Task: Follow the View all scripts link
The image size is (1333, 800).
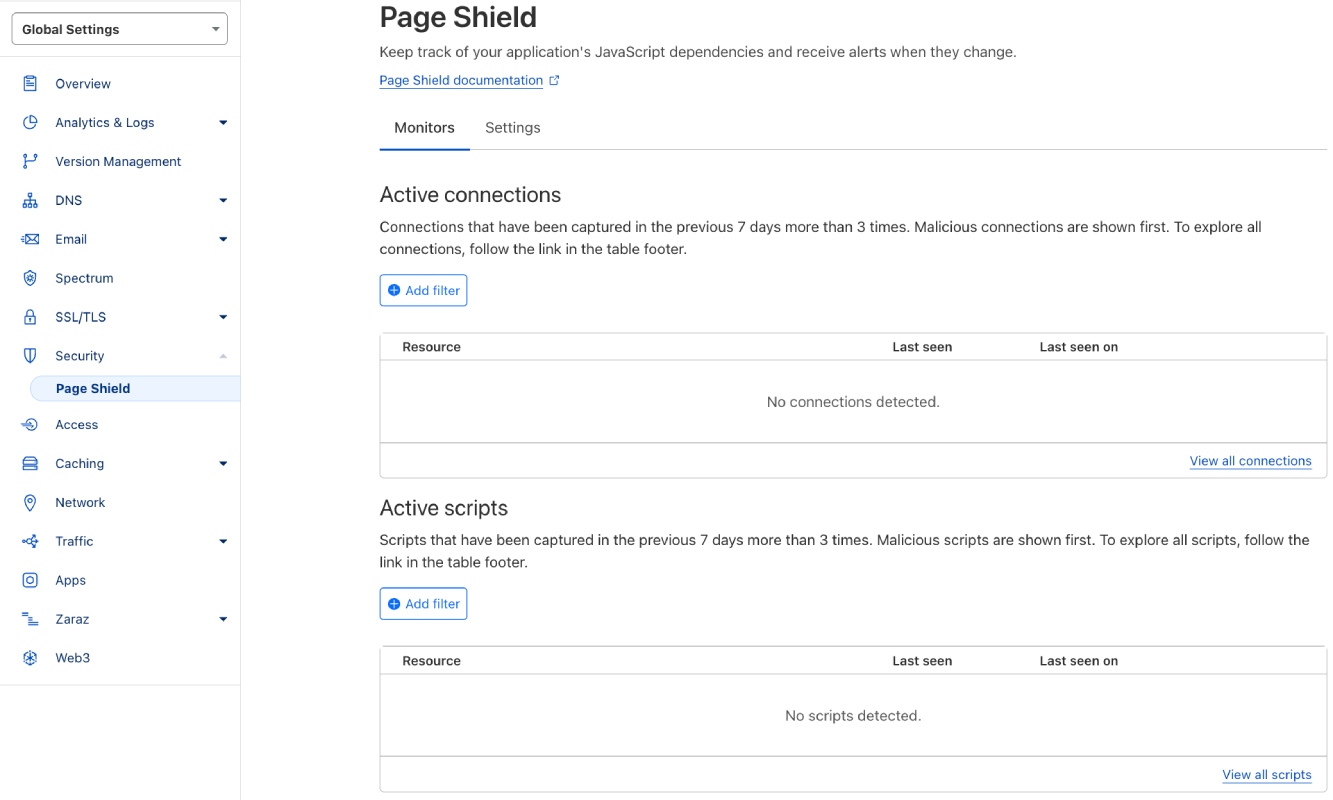Action: click(1266, 775)
